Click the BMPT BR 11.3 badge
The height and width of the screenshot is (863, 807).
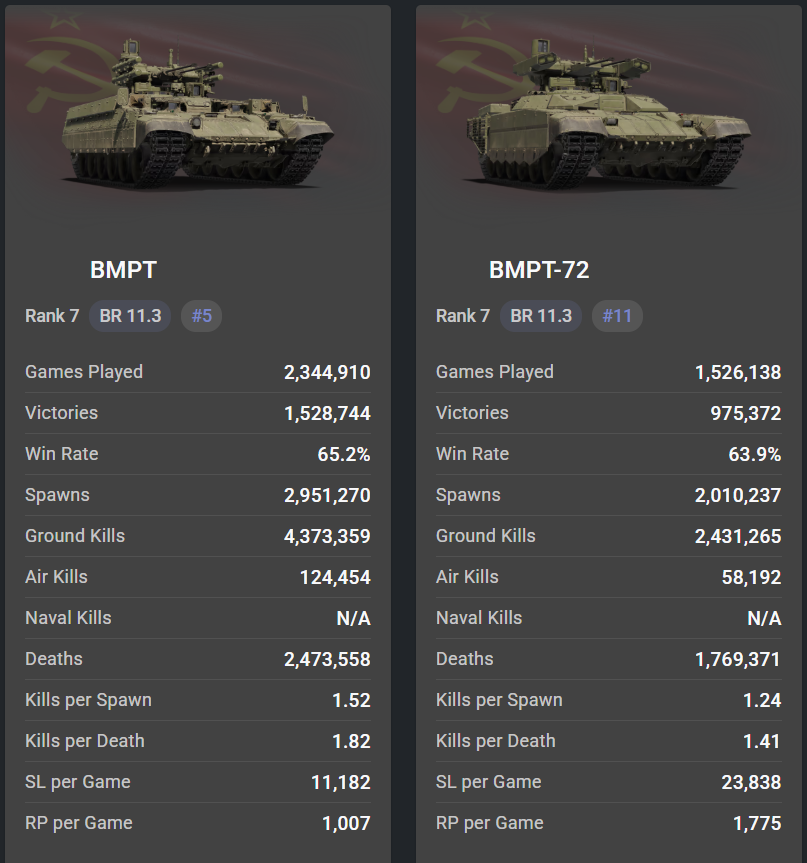pos(130,316)
